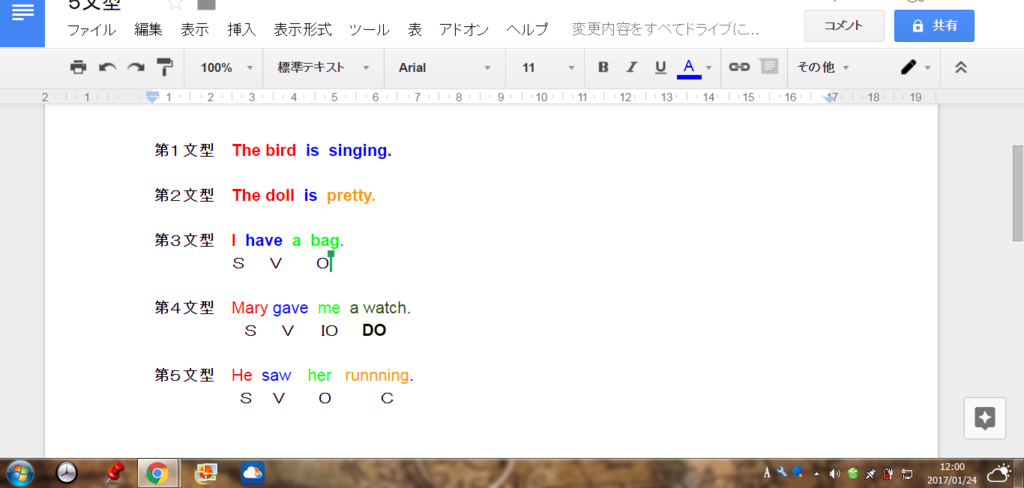This screenshot has height=488, width=1024.
Task: Click the bold 'DO' label
Action: click(374, 331)
